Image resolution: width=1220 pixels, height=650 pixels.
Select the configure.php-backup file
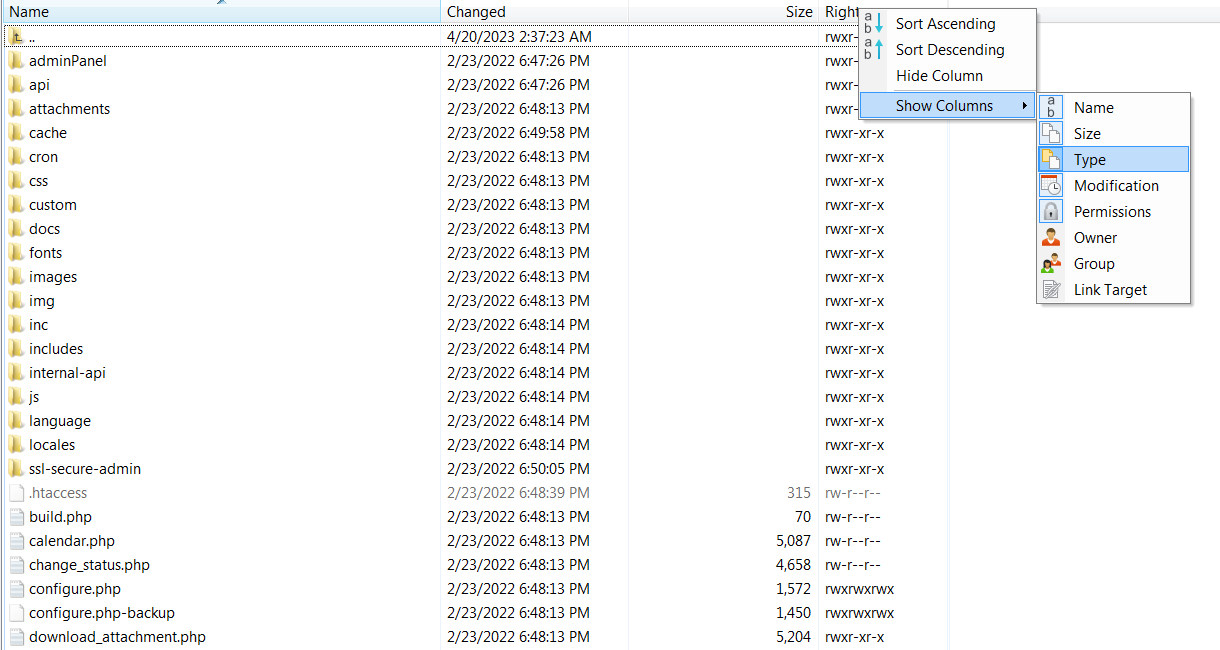coord(101,613)
